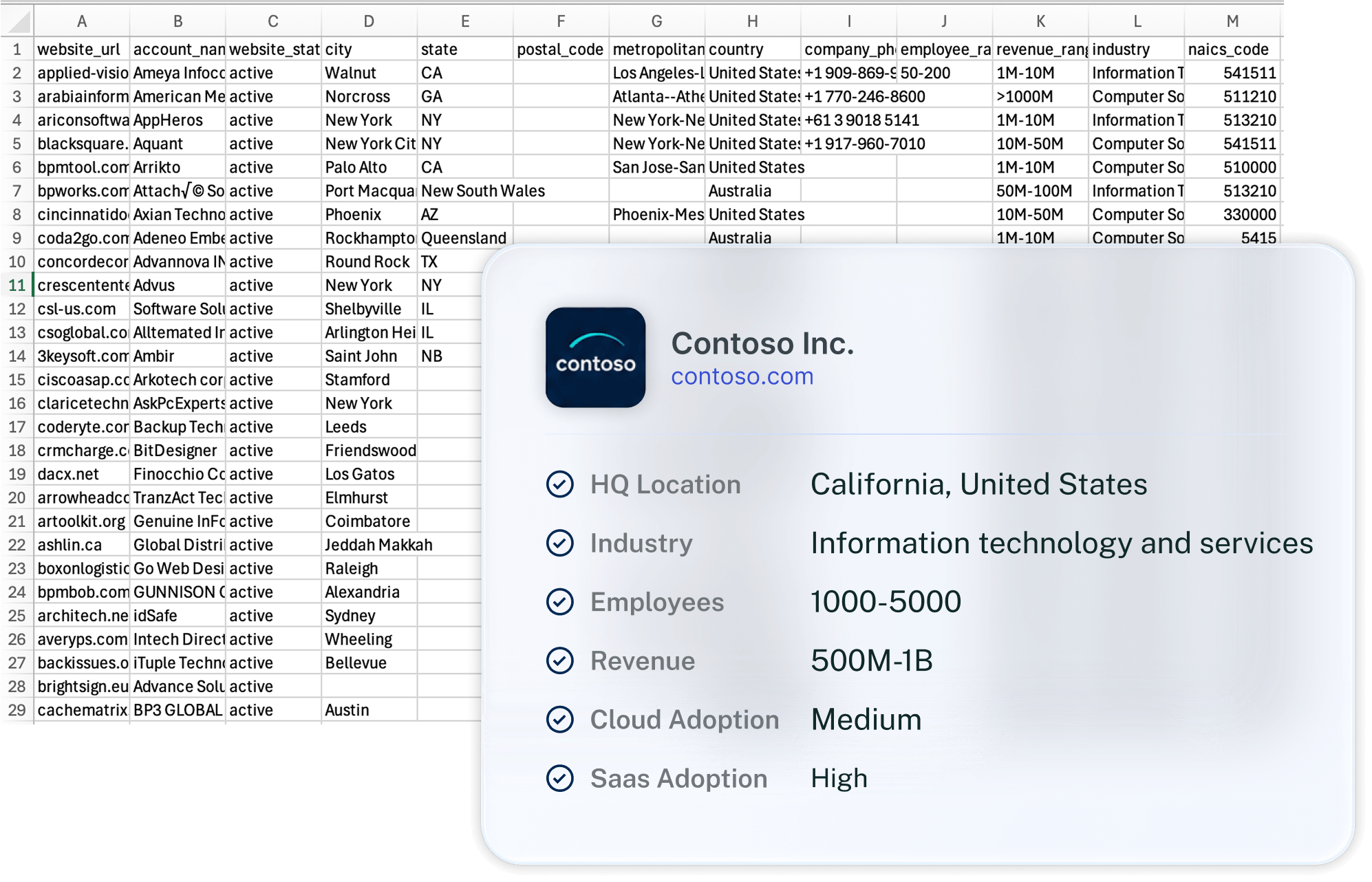Select cell 'artoolkit.org' in website column
Image resolution: width=1372 pixels, height=882 pixels.
pos(82,521)
